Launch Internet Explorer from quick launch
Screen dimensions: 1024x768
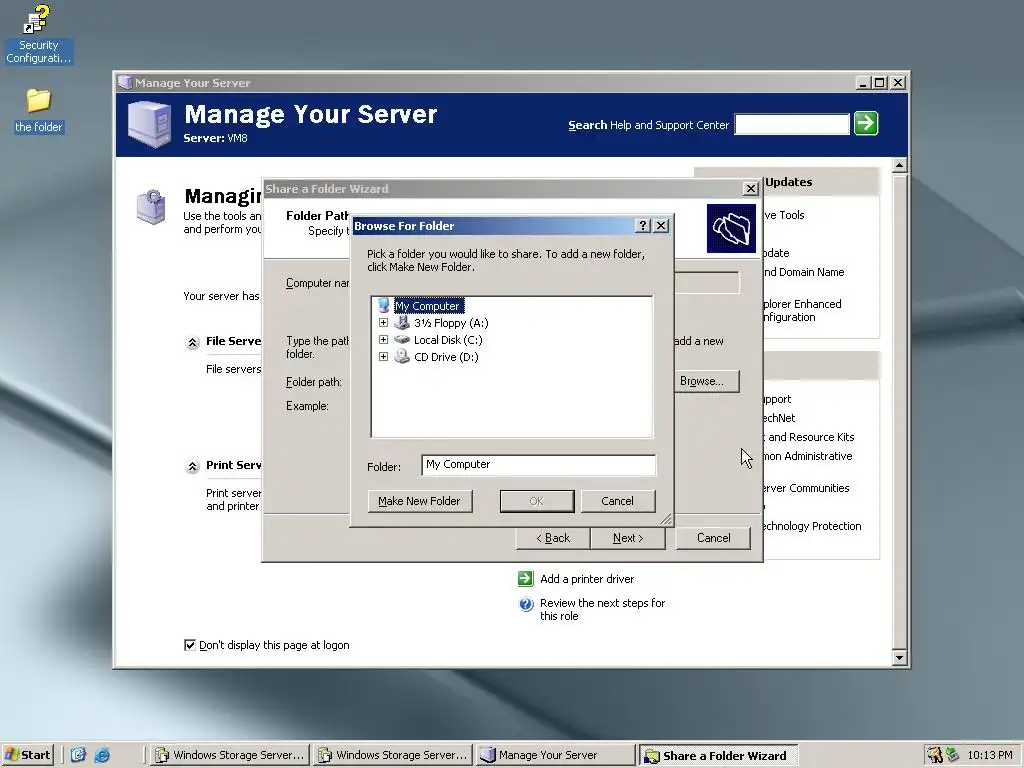(102, 755)
